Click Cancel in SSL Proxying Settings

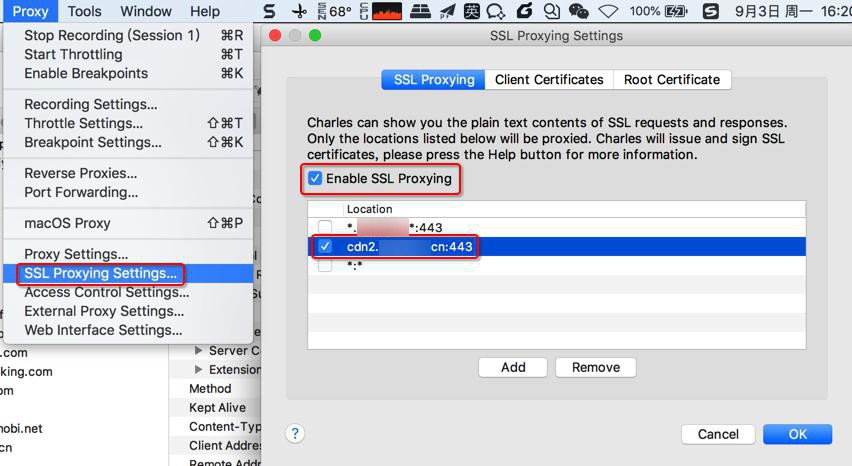(x=718, y=434)
